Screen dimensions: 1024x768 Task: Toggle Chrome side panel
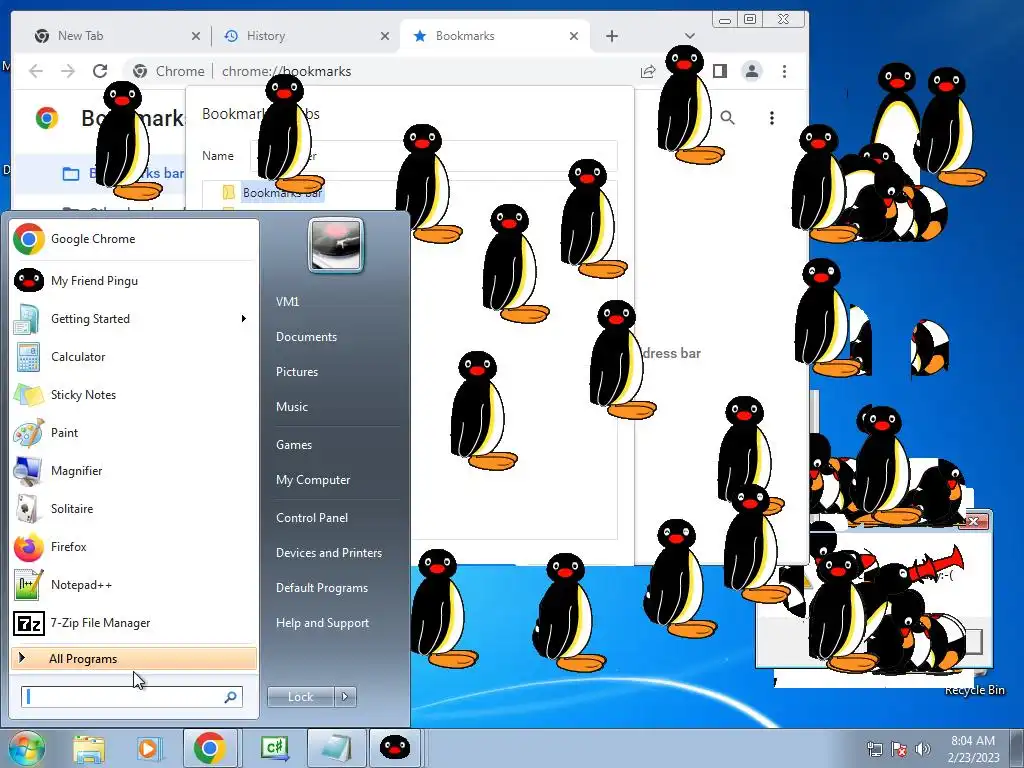click(720, 71)
